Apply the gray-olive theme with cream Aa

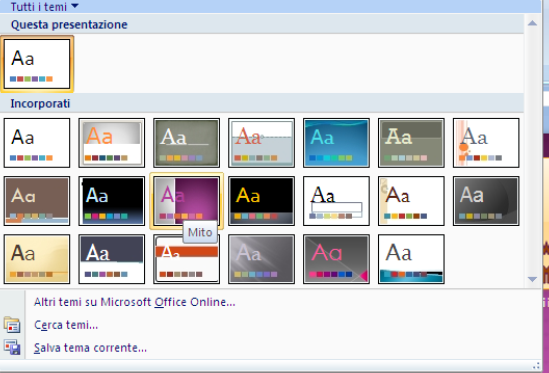[411, 143]
